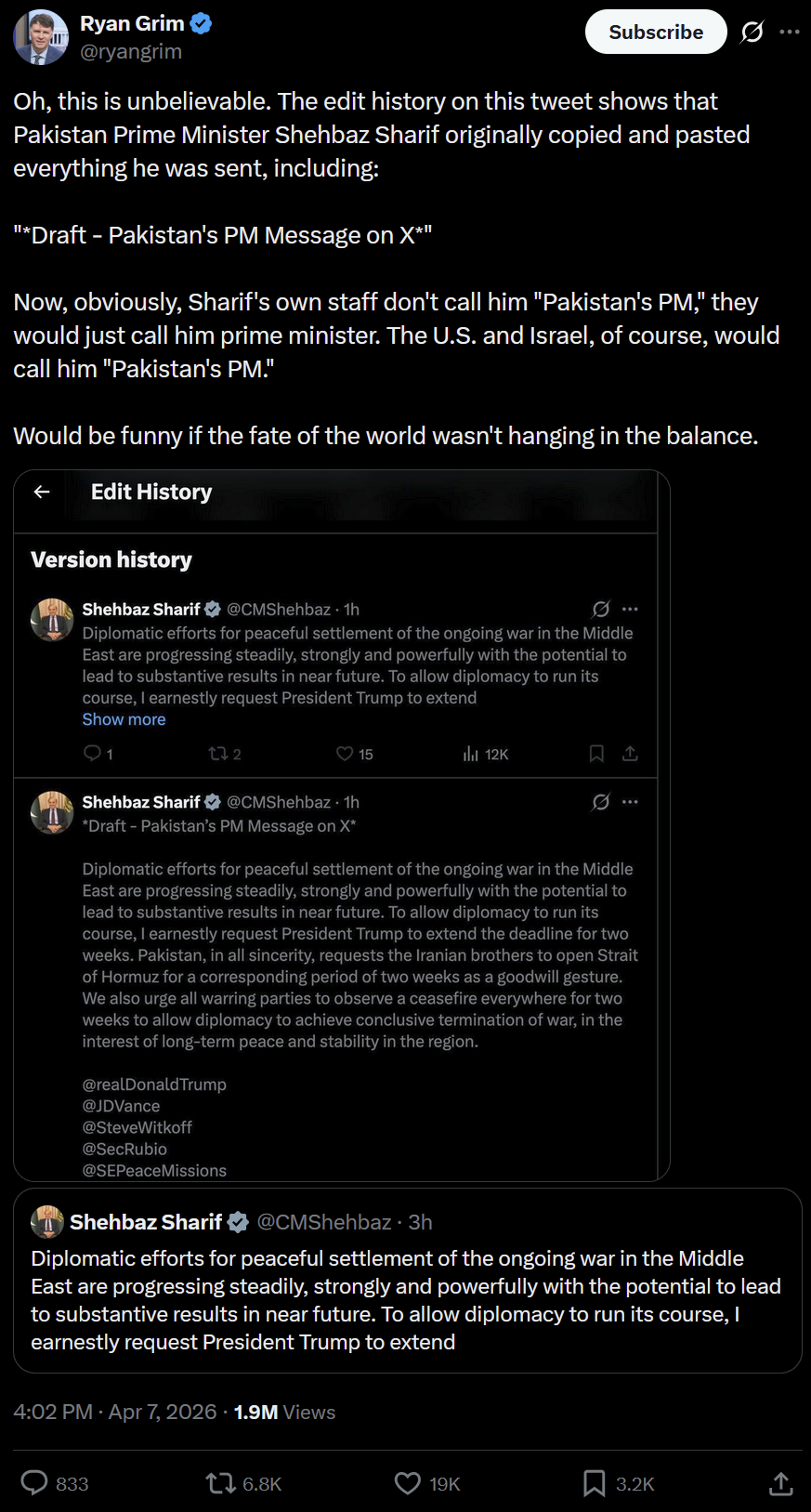Click the Grok icon beside Subscribe
Viewport: 811px width, 1512px height.
click(752, 33)
